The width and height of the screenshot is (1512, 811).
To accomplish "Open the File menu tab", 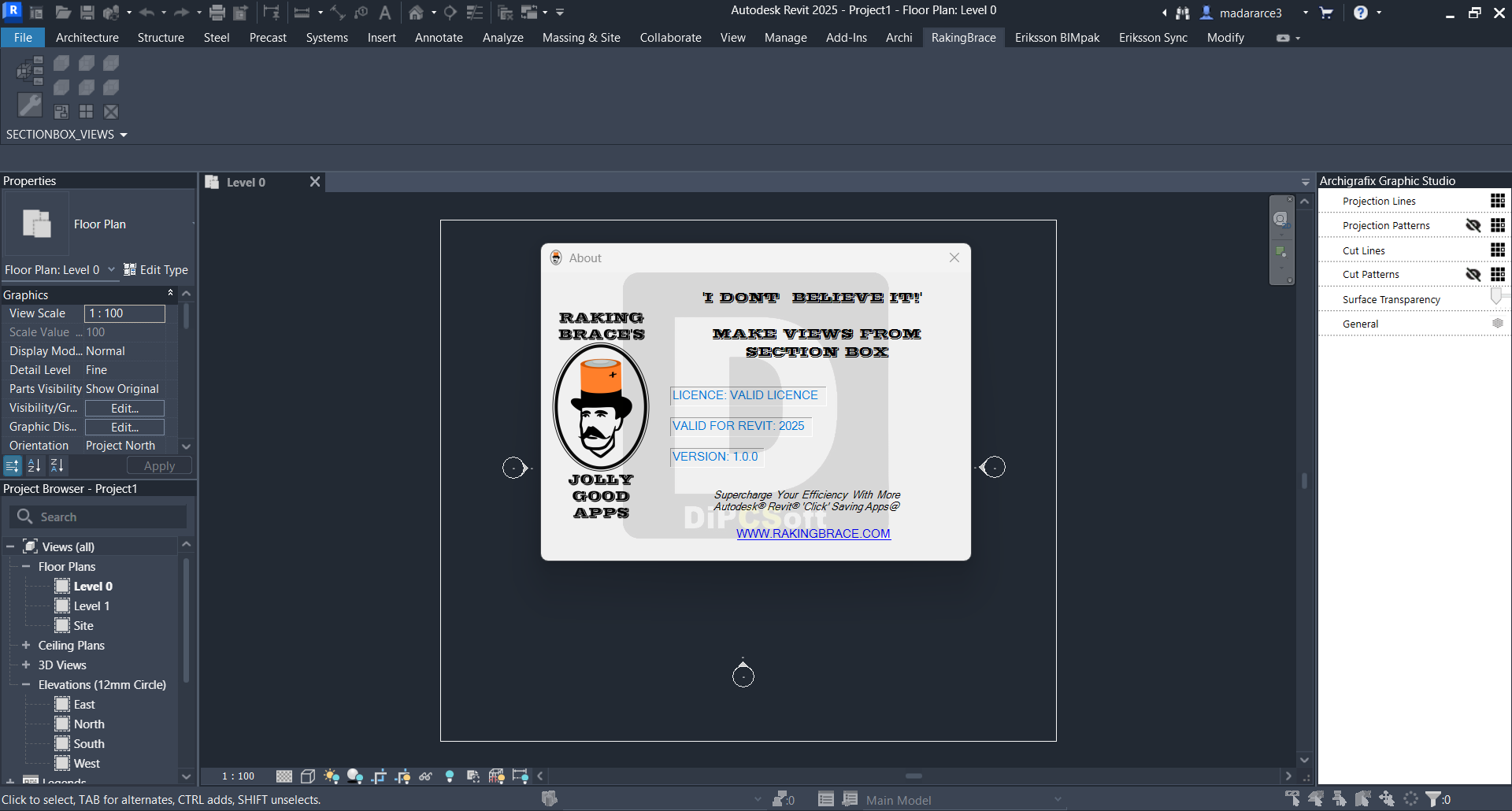I will coord(23,37).
